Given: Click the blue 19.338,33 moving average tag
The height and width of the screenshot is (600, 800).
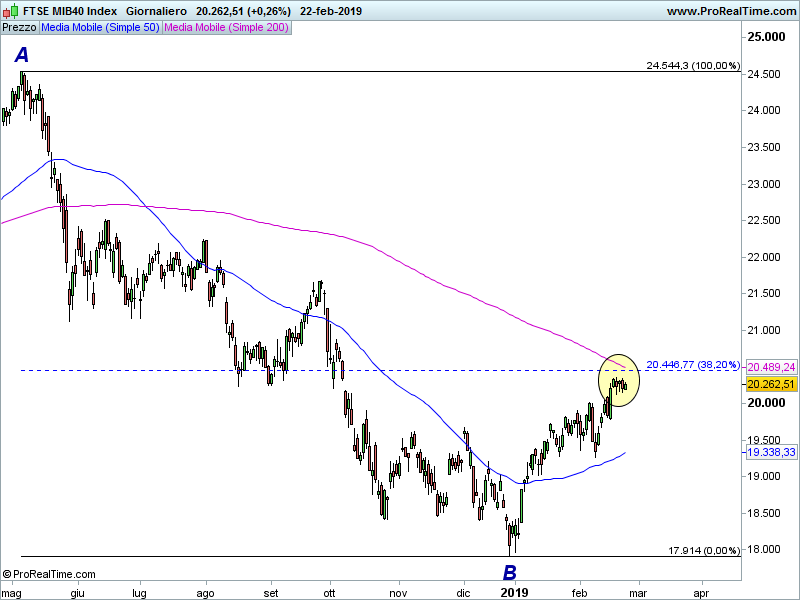Looking at the screenshot, I should [x=771, y=452].
